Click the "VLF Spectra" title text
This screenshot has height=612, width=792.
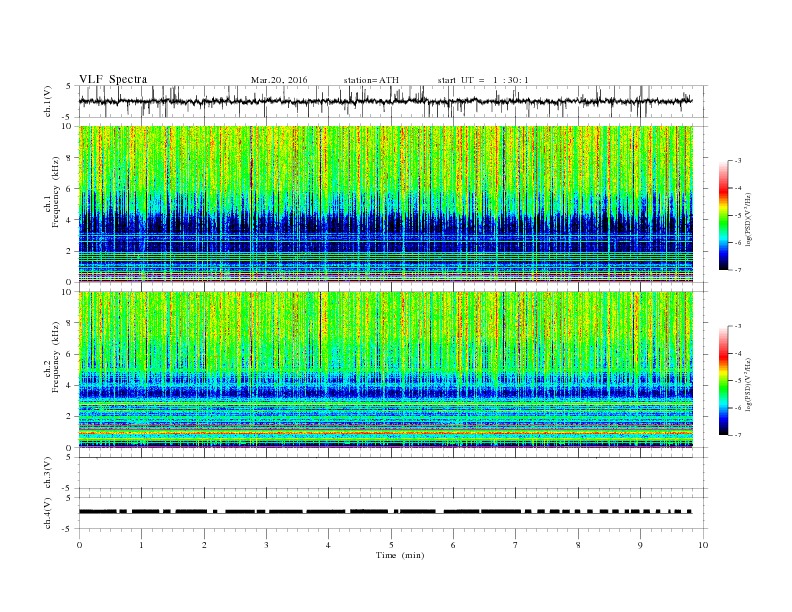tap(113, 79)
